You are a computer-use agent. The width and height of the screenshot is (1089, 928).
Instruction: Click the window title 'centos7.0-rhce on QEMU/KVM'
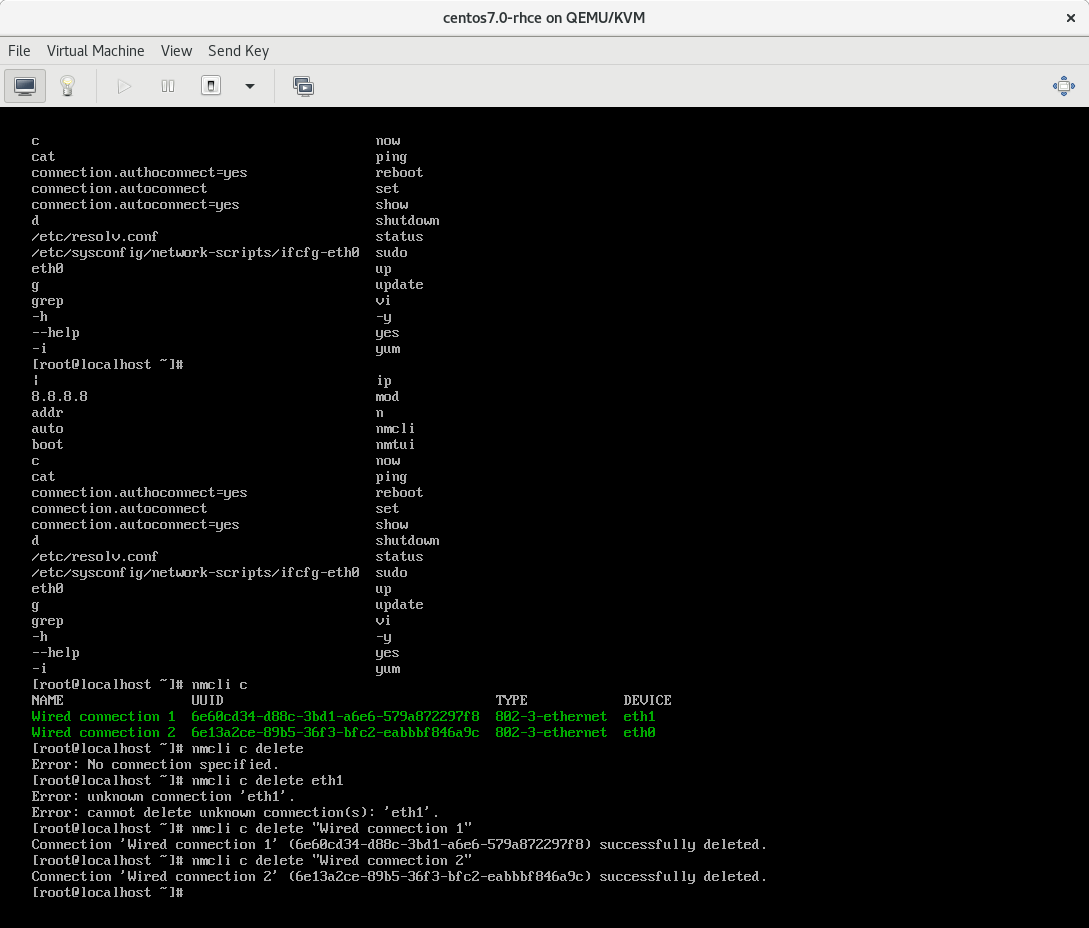click(x=544, y=18)
